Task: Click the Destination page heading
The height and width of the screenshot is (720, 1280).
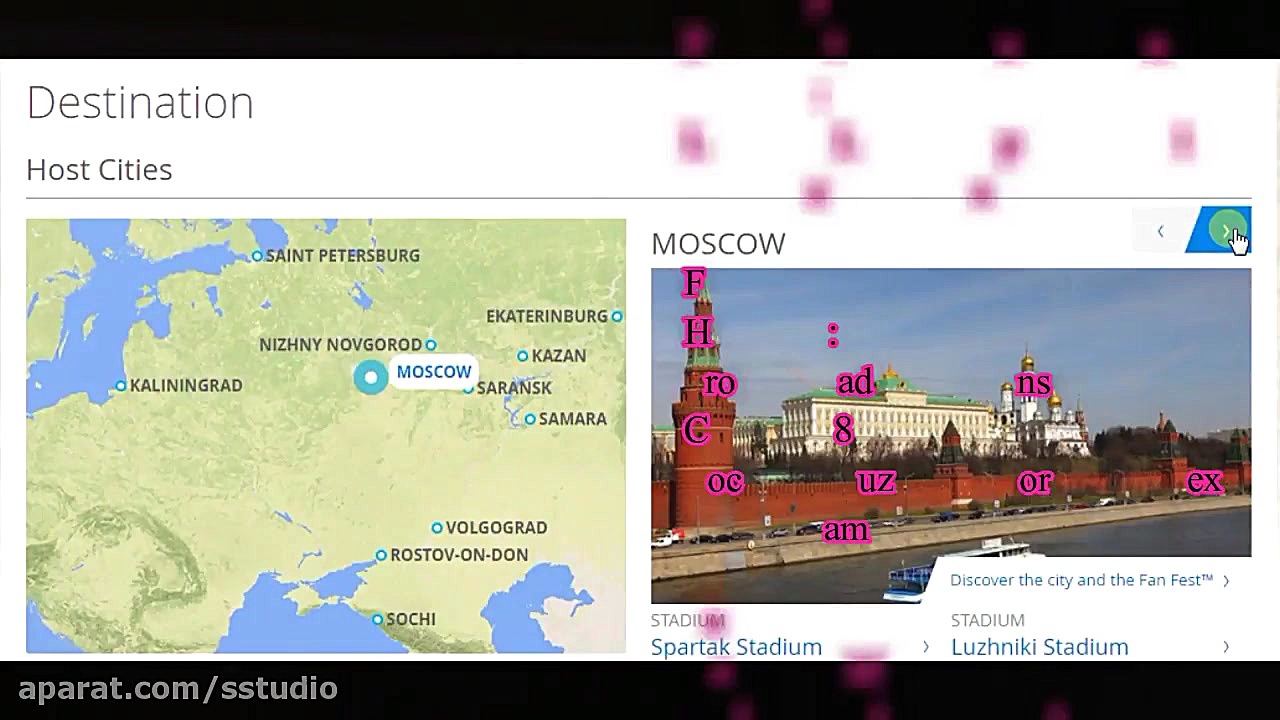Action: pos(140,103)
